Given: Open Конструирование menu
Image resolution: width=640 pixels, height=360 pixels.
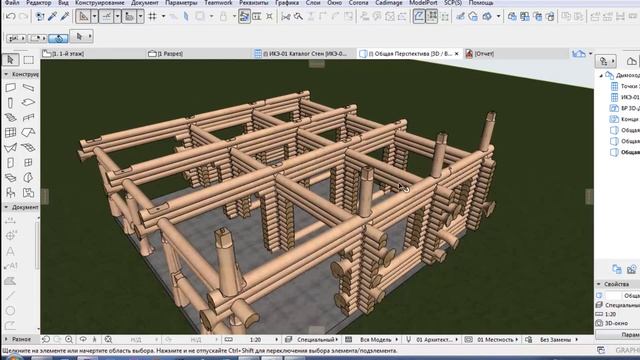Looking at the screenshot, I should [100, 3].
